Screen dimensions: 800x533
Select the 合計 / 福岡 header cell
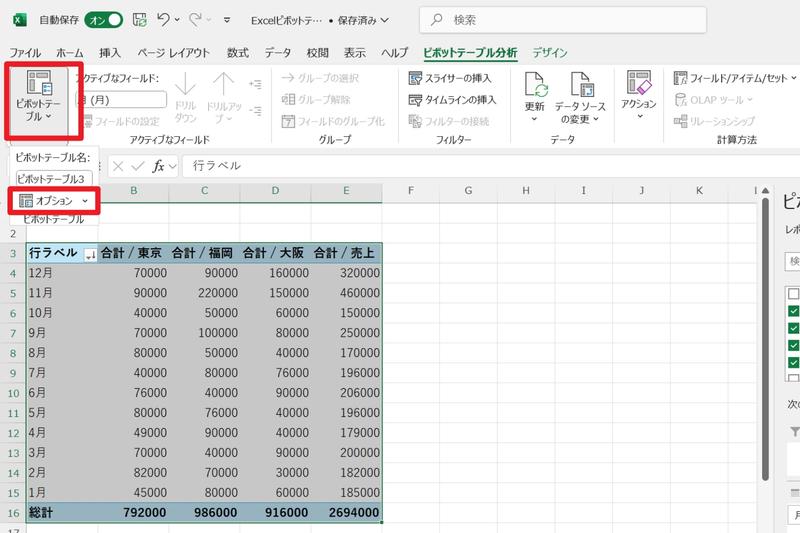pos(205,253)
